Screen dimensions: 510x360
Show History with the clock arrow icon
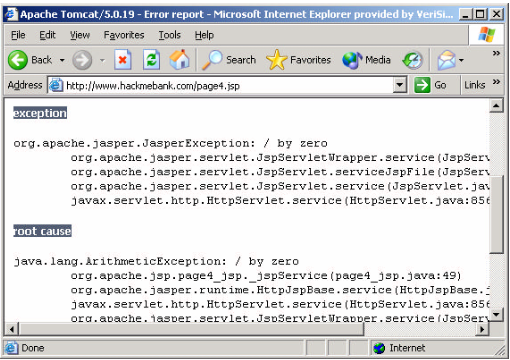[413, 60]
